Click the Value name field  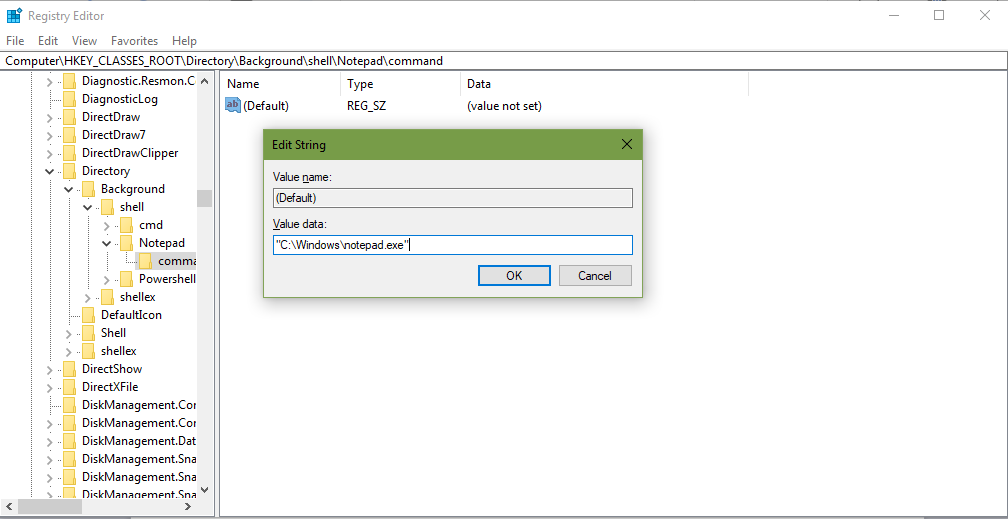[453, 198]
